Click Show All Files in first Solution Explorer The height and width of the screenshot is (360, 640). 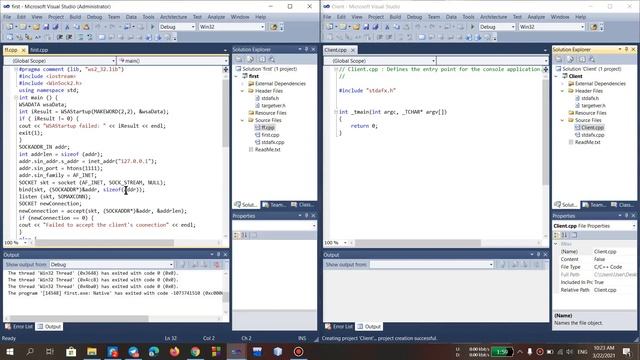pyautogui.click(x=251, y=60)
